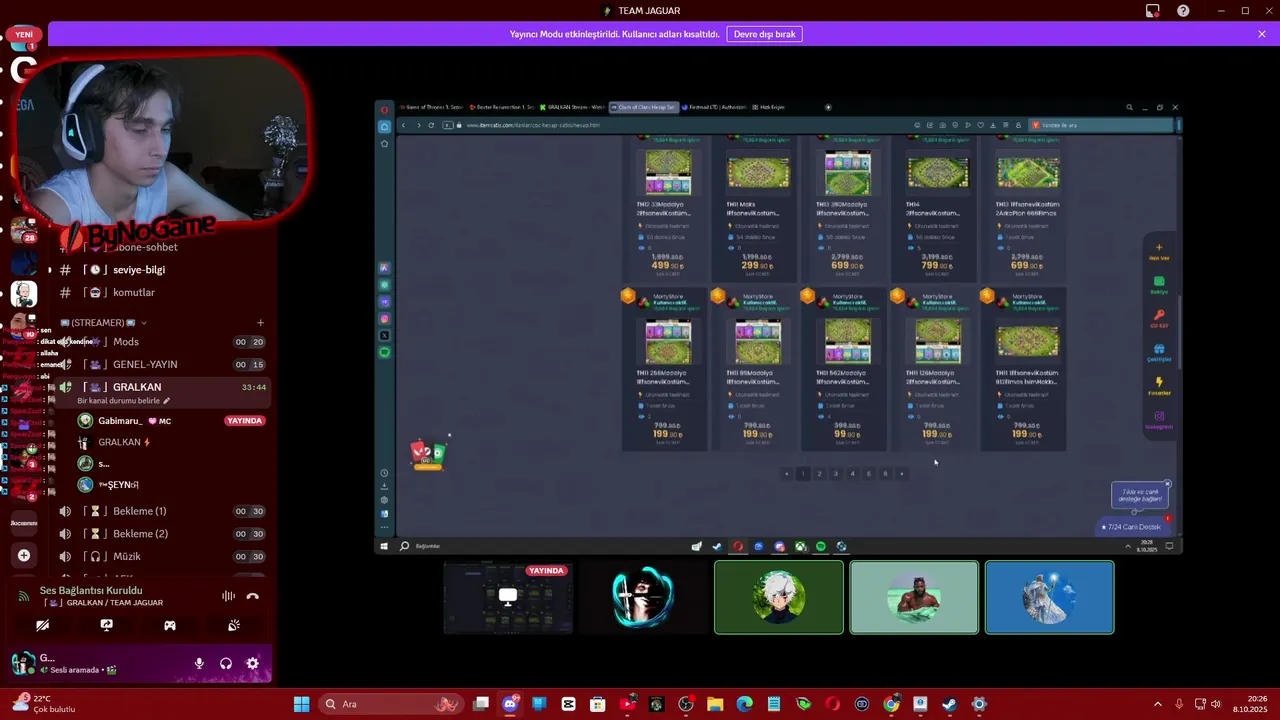Select the tile with the cyan-glowing avatar

tap(643, 598)
